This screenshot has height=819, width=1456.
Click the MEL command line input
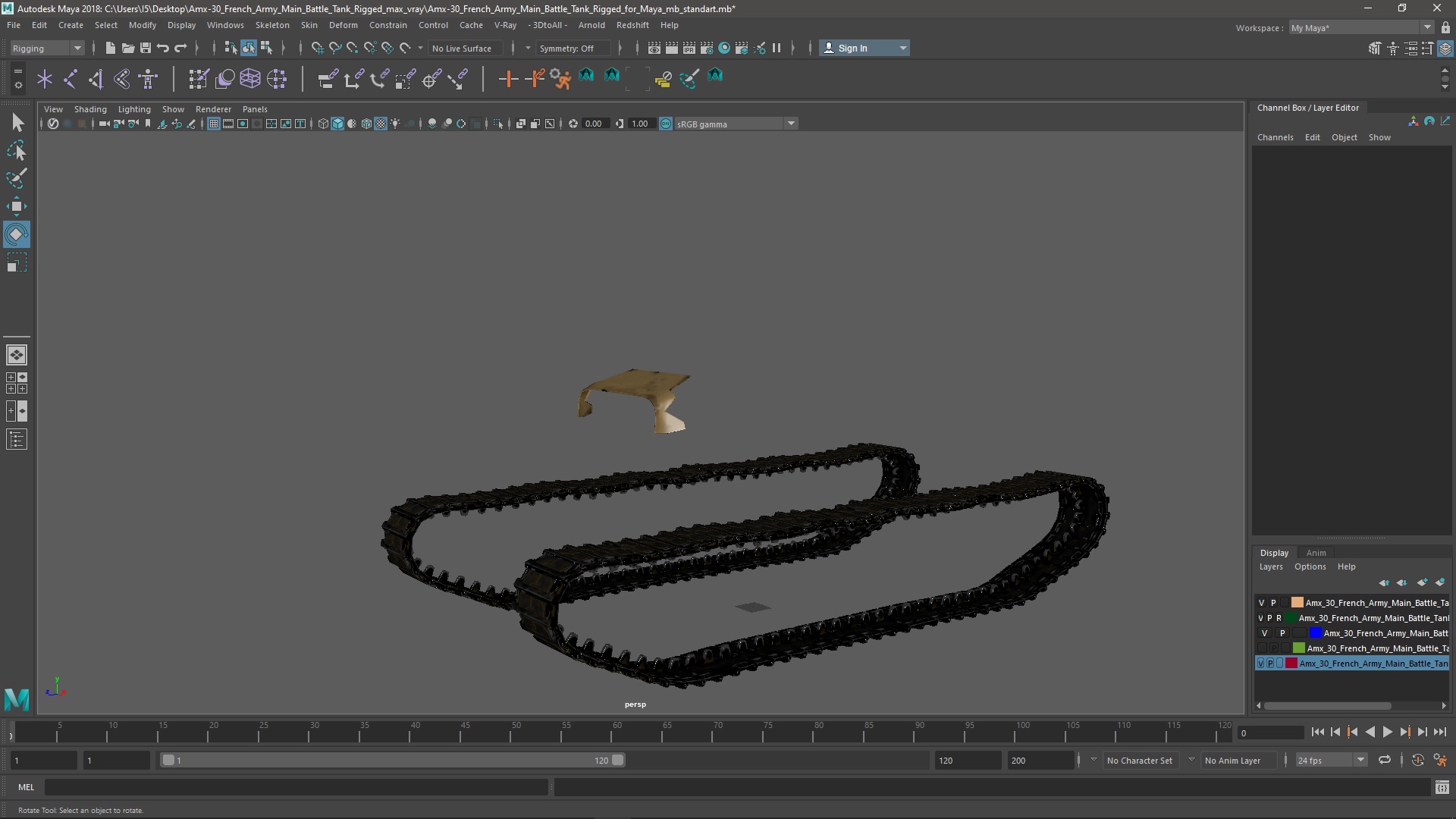(296, 787)
